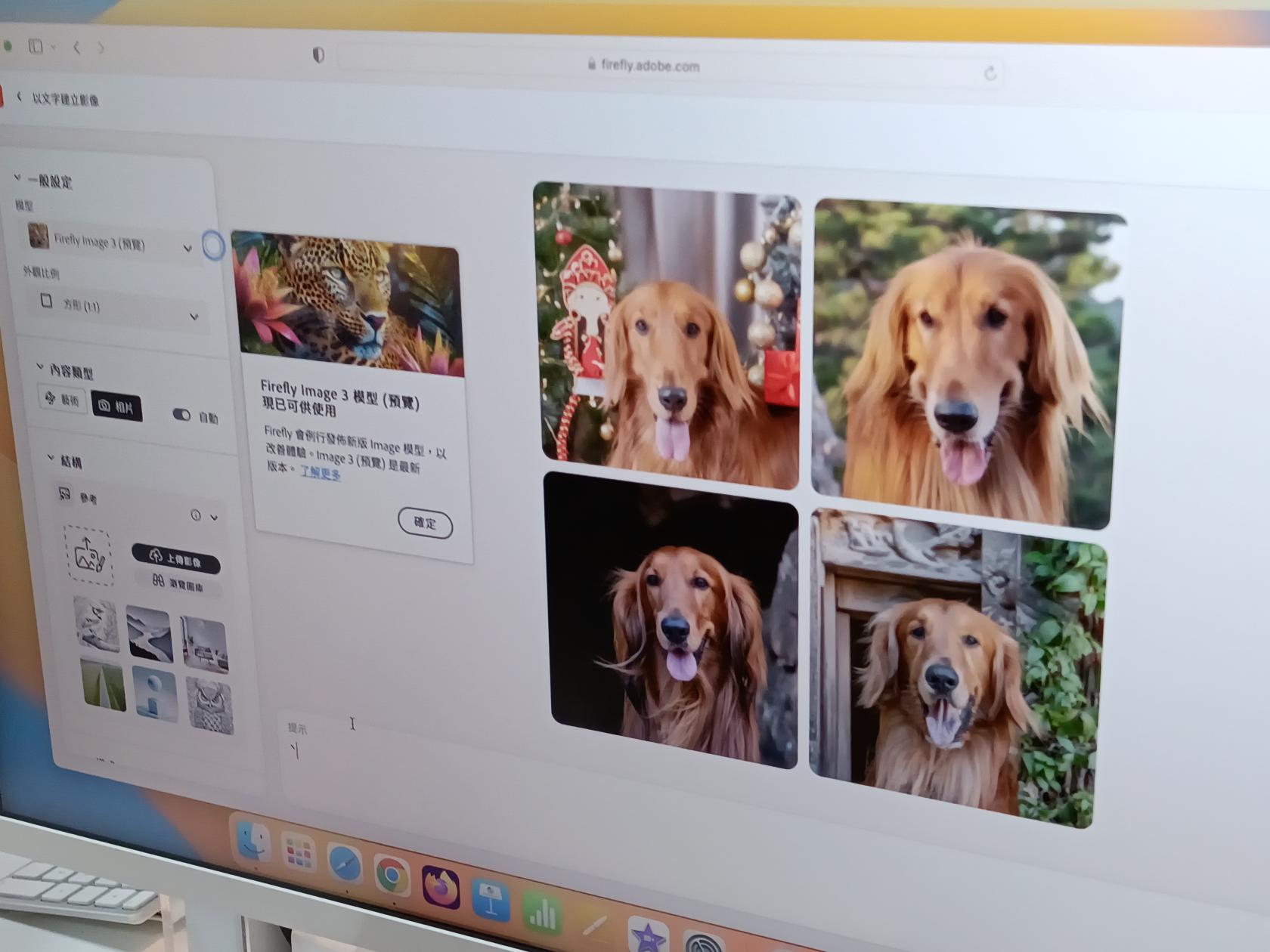1270x952 pixels.
Task: Open Launchpad from the Dock
Action: point(298,853)
